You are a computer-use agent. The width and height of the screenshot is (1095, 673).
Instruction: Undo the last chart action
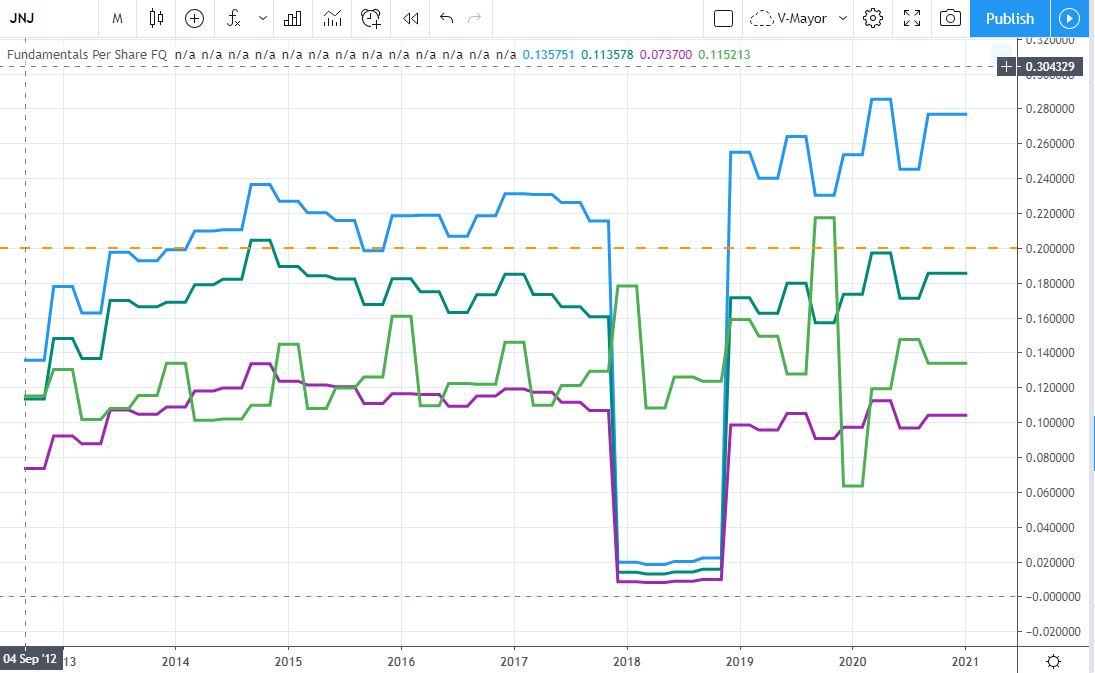pyautogui.click(x=446, y=18)
